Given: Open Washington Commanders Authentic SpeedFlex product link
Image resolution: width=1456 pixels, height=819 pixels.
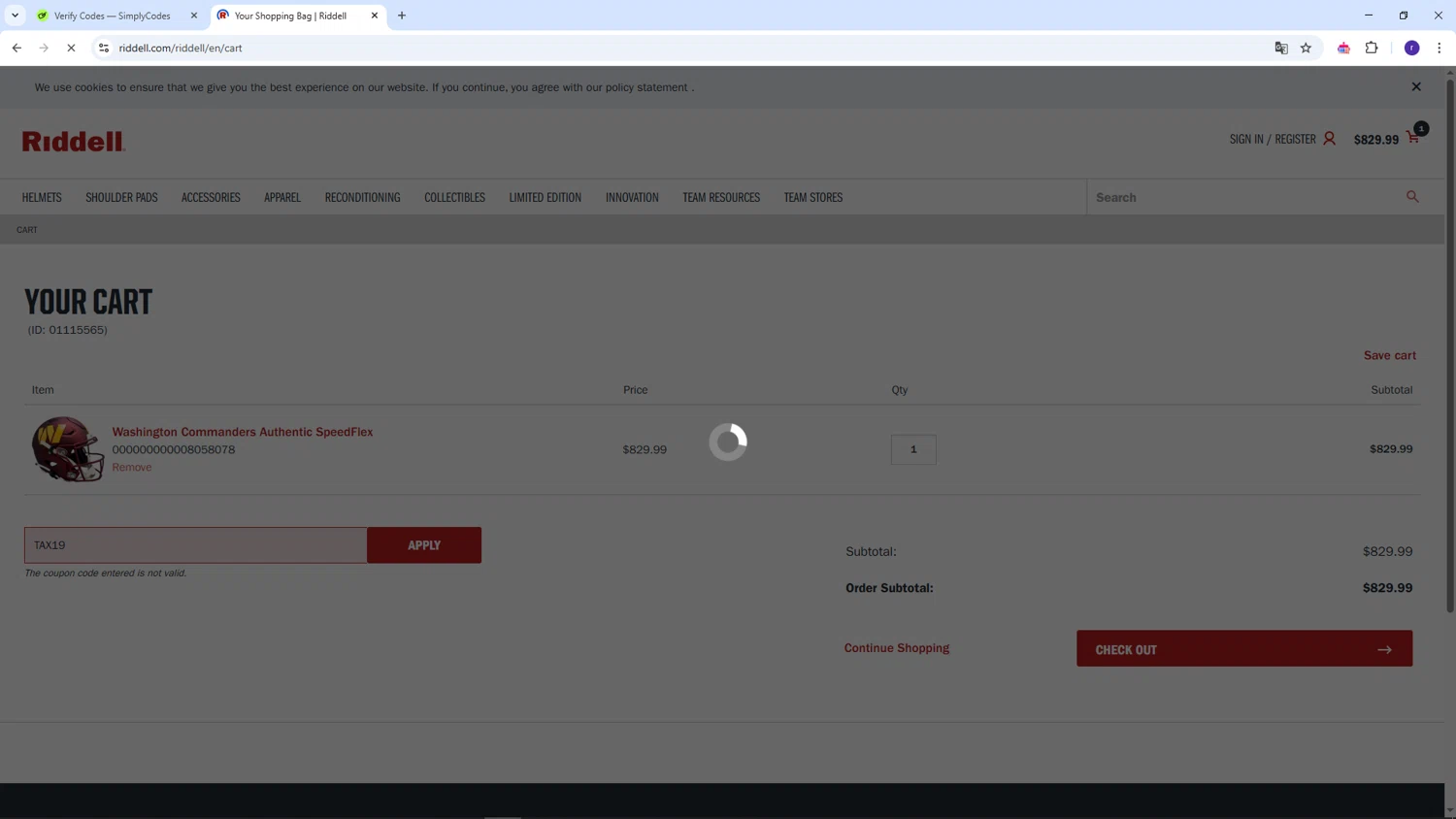Looking at the screenshot, I should point(243,432).
